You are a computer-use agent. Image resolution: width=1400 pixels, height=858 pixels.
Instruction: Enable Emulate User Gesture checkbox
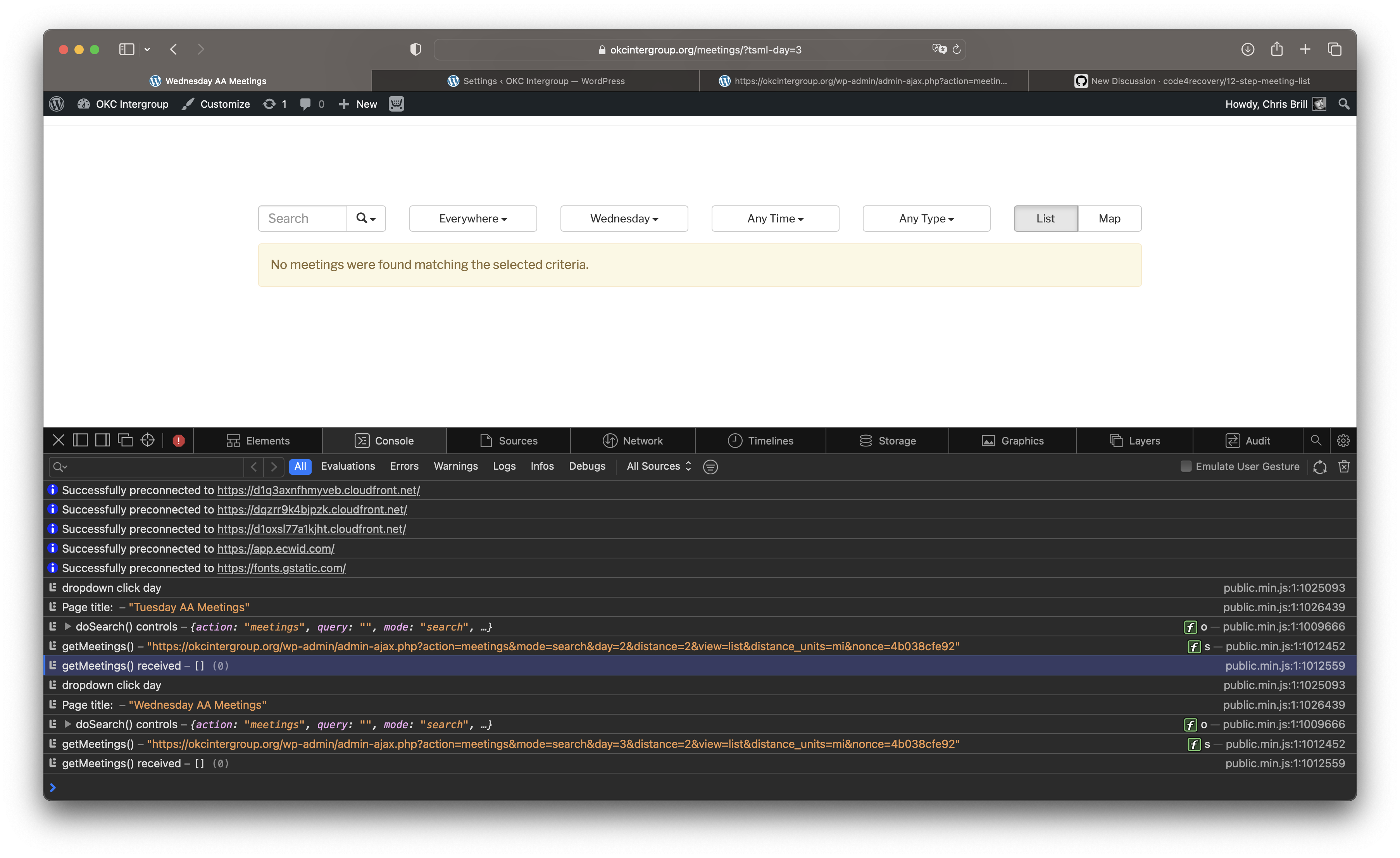pos(1186,467)
